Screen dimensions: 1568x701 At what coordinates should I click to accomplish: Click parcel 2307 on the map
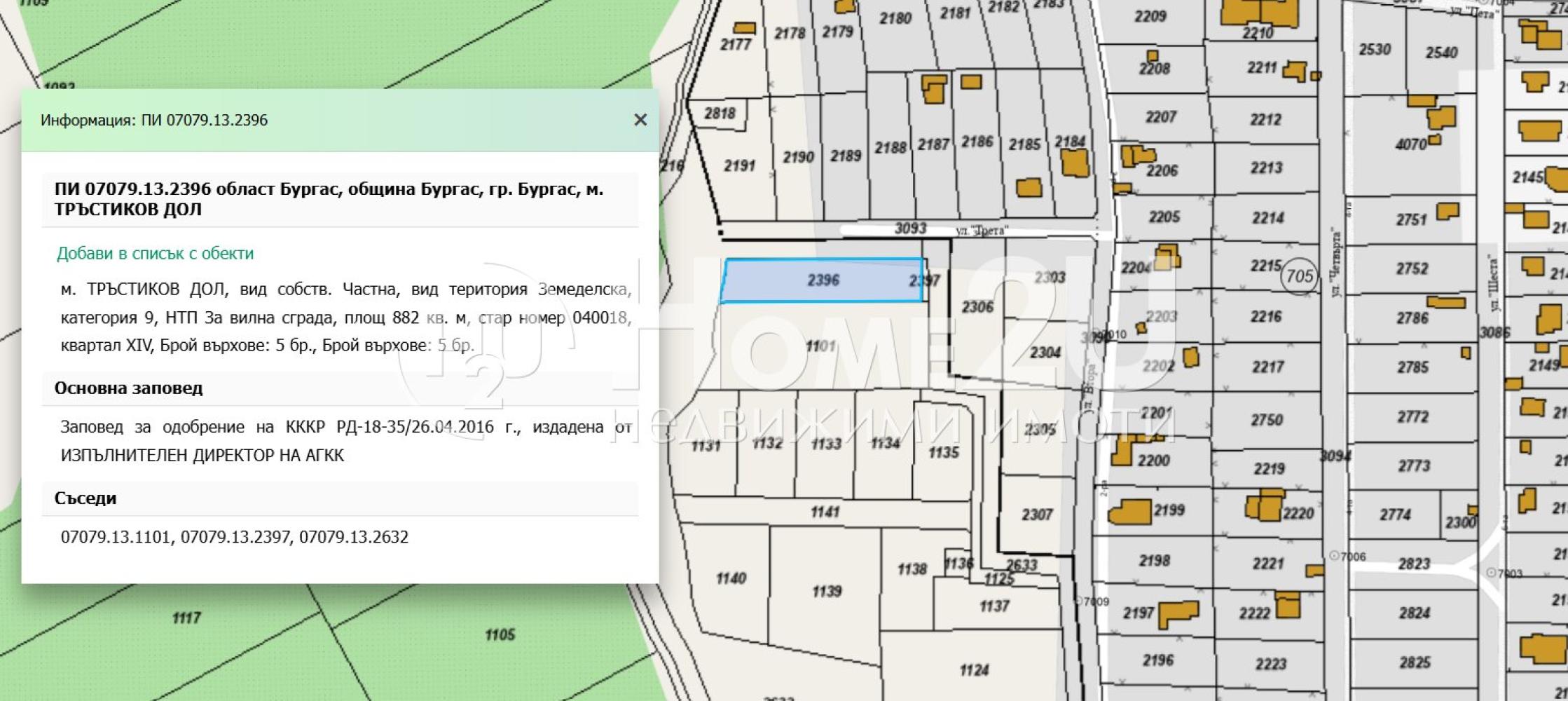pos(1036,515)
